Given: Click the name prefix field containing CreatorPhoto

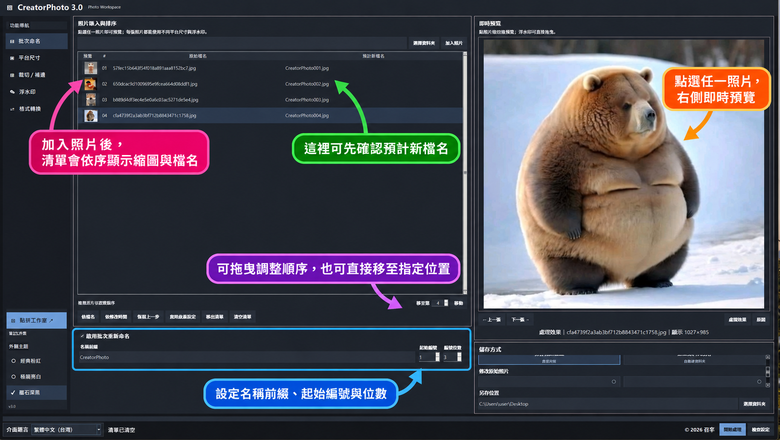Looking at the screenshot, I should tap(246, 357).
